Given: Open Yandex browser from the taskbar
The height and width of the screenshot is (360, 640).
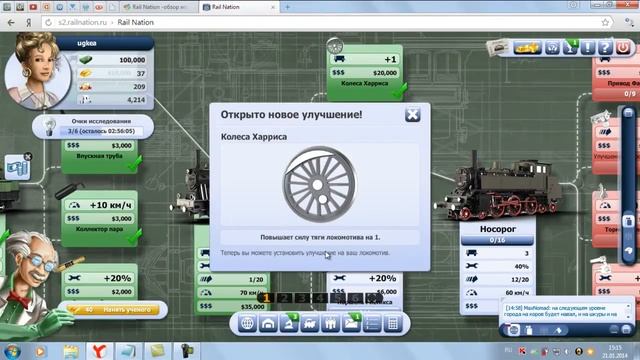Looking at the screenshot, I should tap(99, 351).
